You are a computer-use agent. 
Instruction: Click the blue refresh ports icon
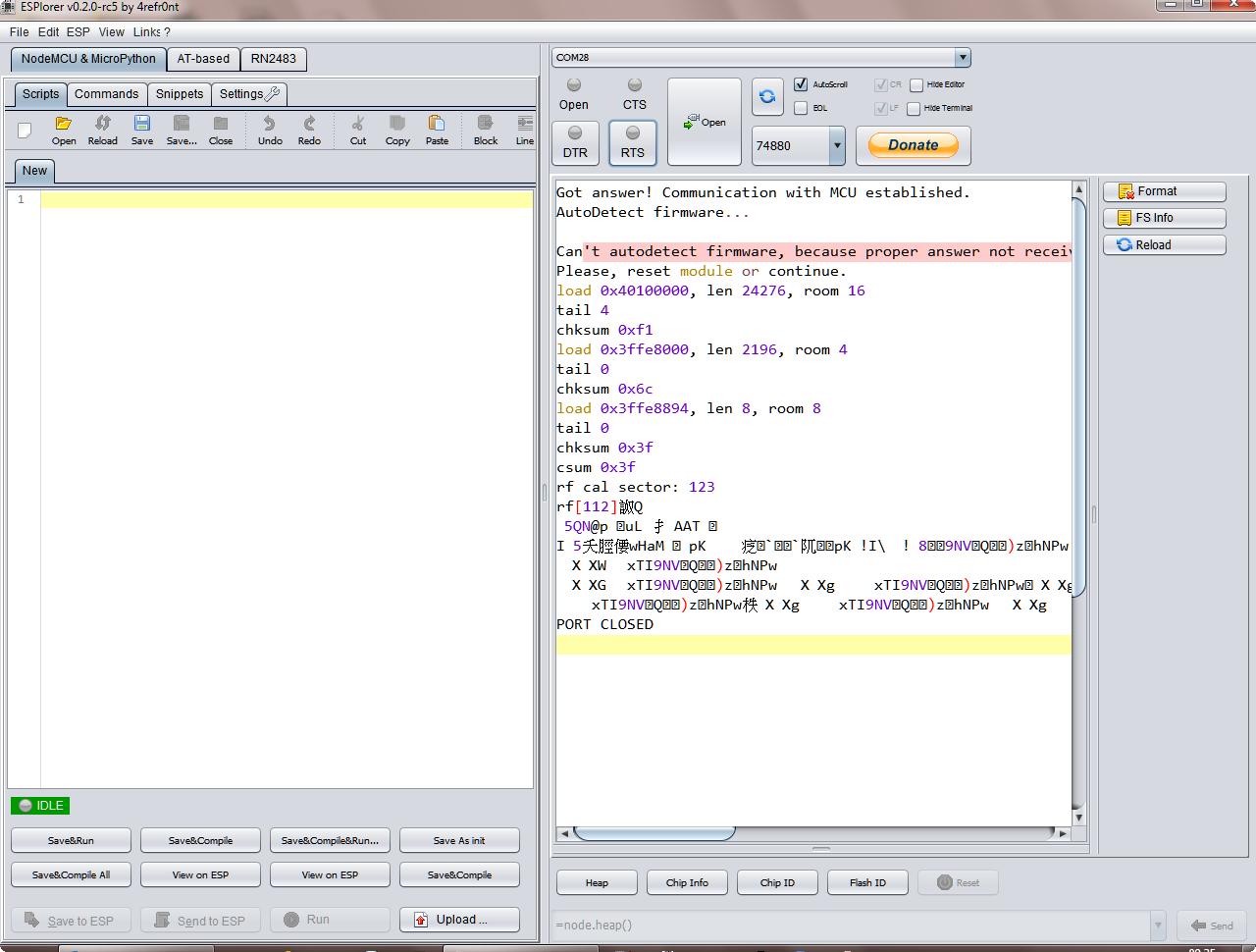point(767,97)
